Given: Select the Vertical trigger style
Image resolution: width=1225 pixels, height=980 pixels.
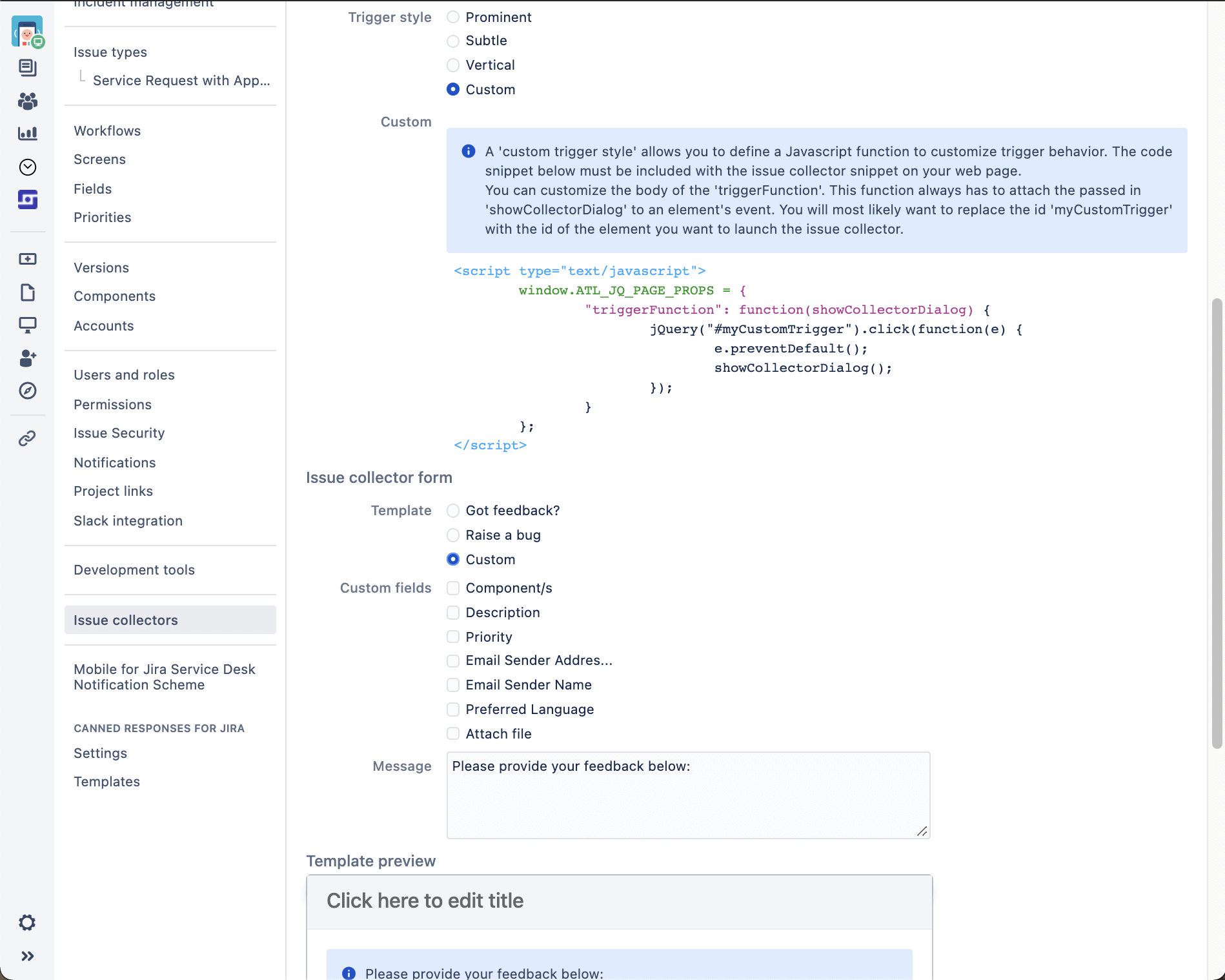Looking at the screenshot, I should (453, 65).
